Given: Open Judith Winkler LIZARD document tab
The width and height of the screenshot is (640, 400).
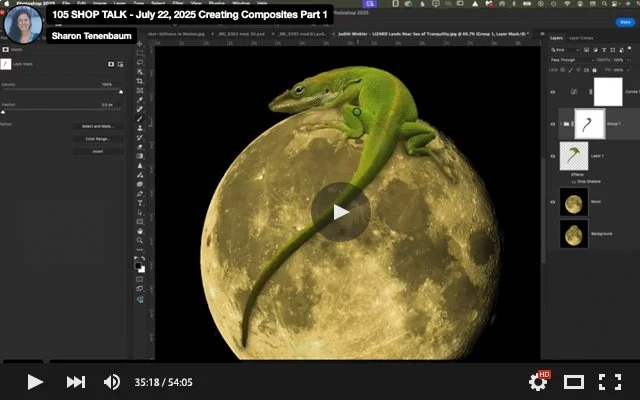Looking at the screenshot, I should point(433,34).
